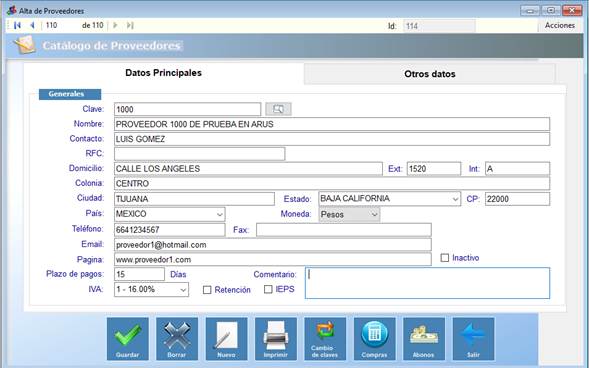Click the app icon in title bar

11,11
